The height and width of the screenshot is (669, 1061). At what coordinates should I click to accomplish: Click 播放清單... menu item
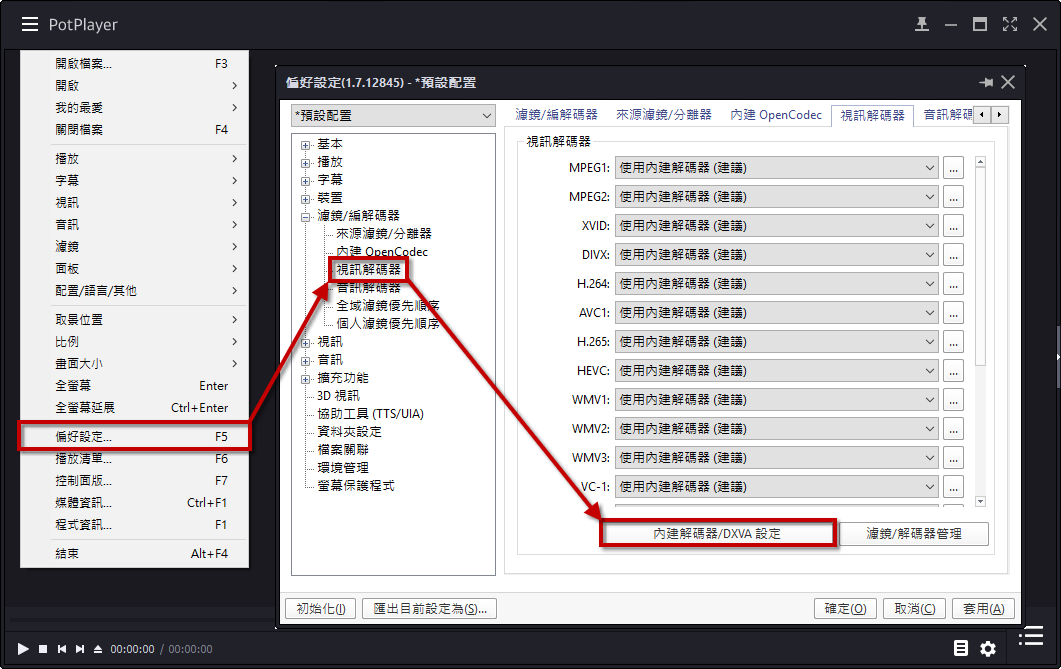(x=135, y=459)
